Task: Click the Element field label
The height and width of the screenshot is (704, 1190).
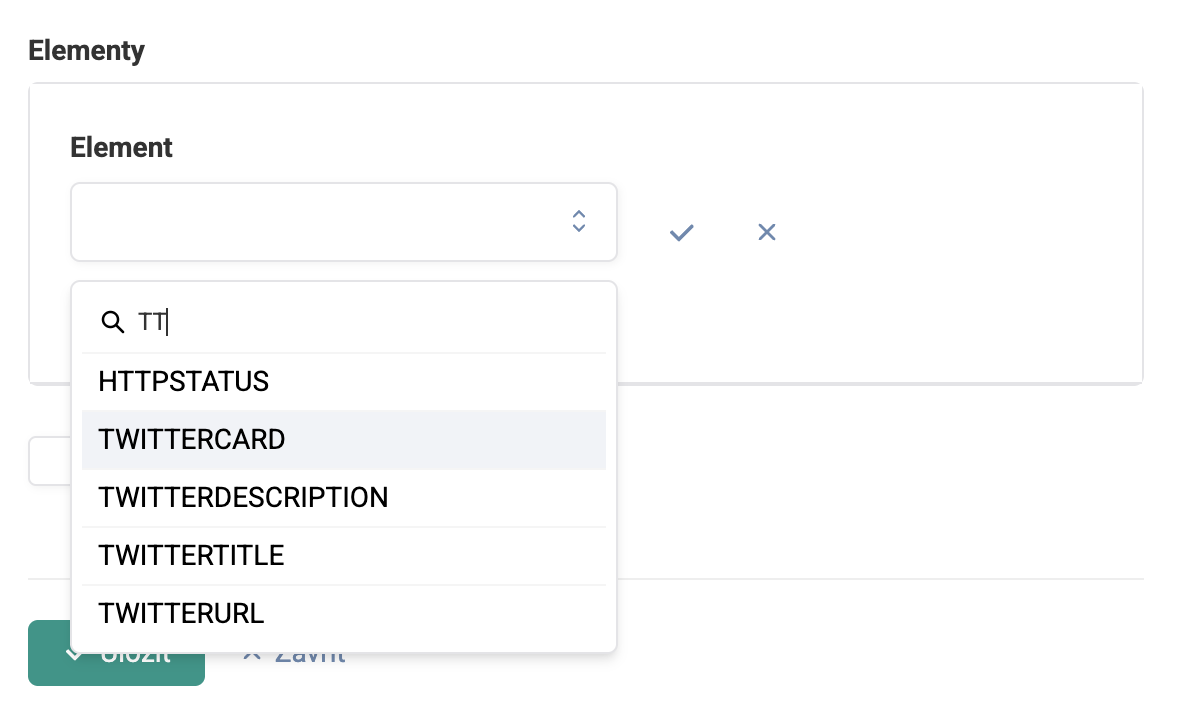Action: (121, 147)
